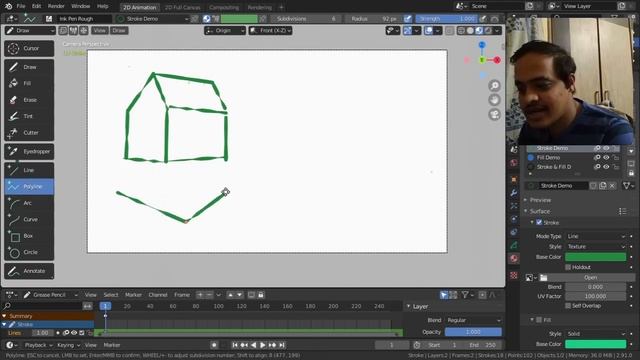640x360 pixels.
Task: Open the Draw mode dropdown
Action: tap(30, 31)
